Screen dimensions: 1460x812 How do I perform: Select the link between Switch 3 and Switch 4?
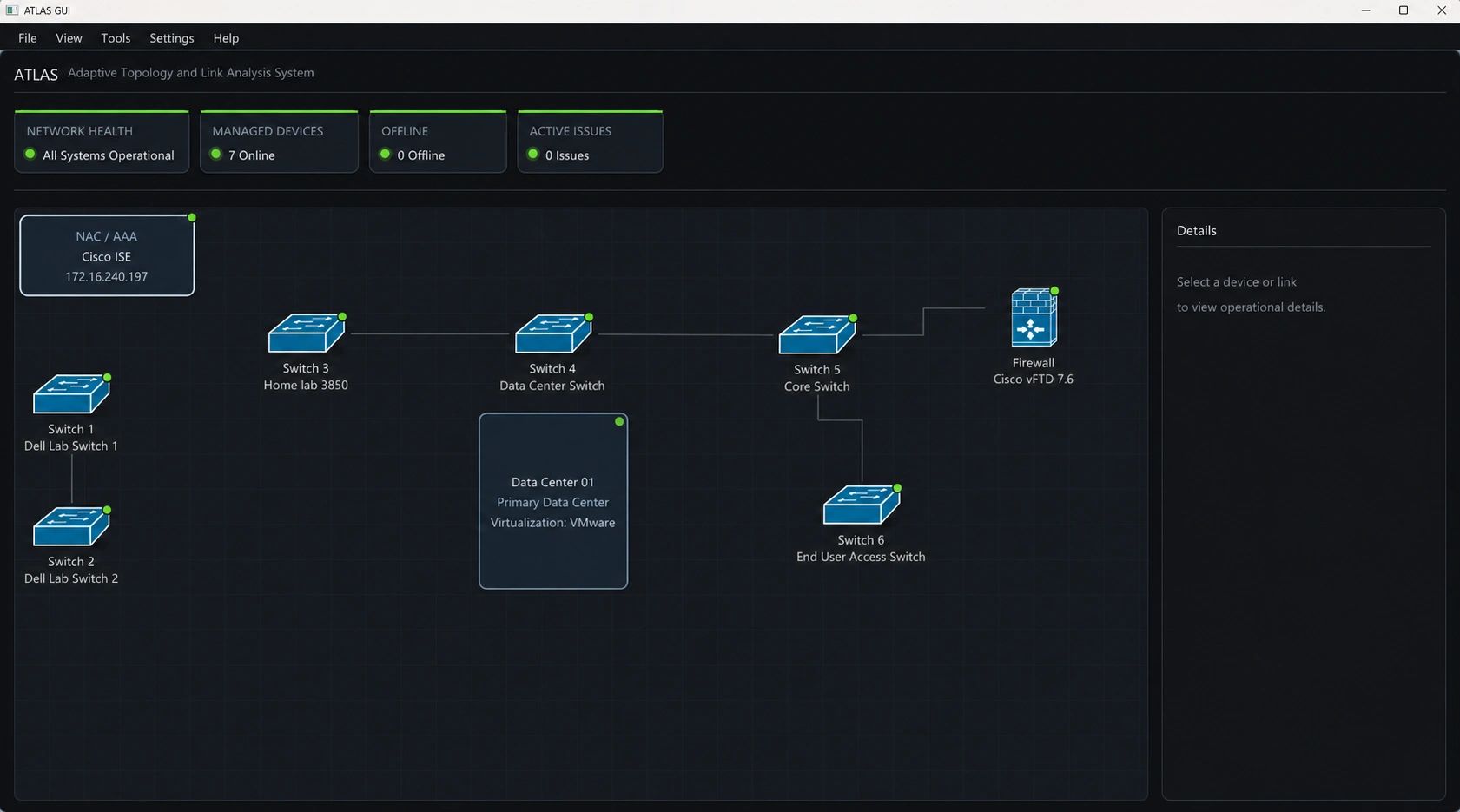(430, 333)
